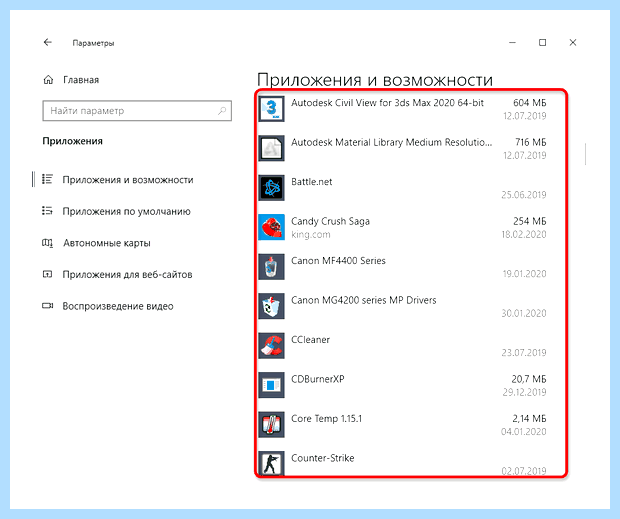The image size is (620, 519).
Task: Click the king.com publisher text
Action: [x=311, y=235]
